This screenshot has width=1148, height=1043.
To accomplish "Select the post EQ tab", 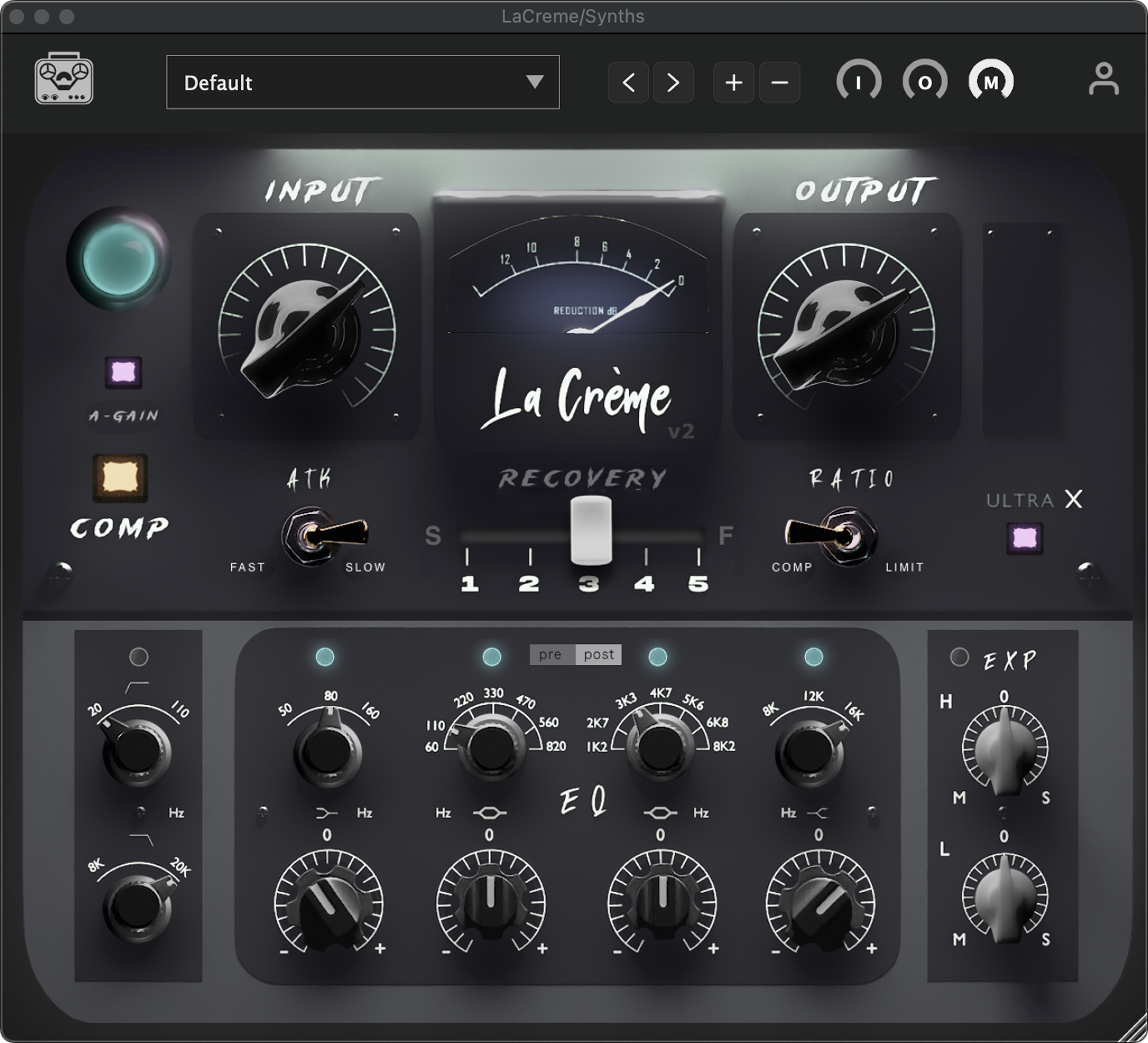I will 598,655.
